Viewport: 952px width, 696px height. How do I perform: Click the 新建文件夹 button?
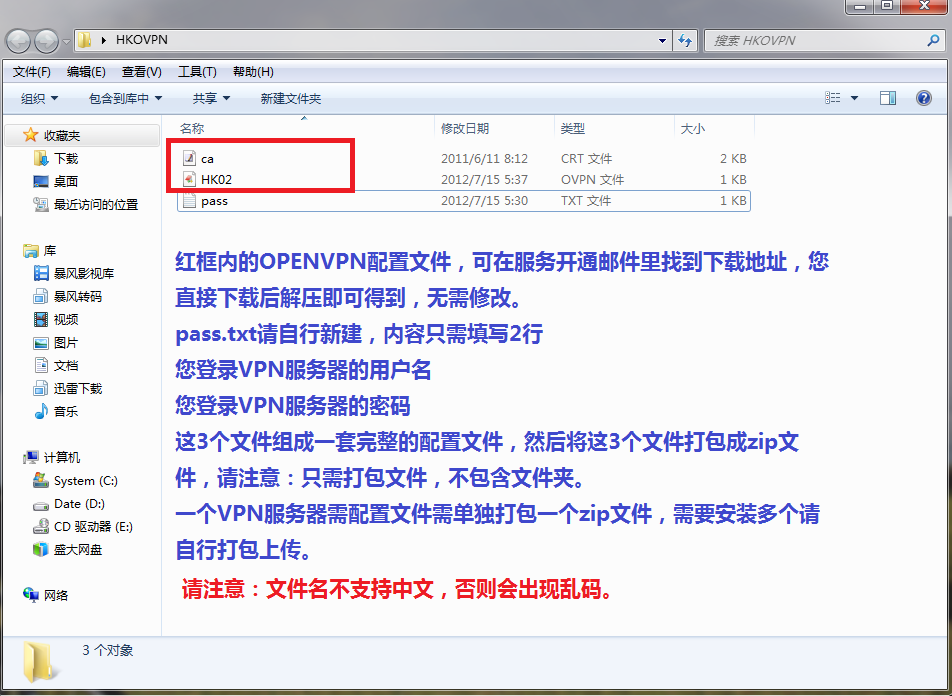click(x=290, y=98)
